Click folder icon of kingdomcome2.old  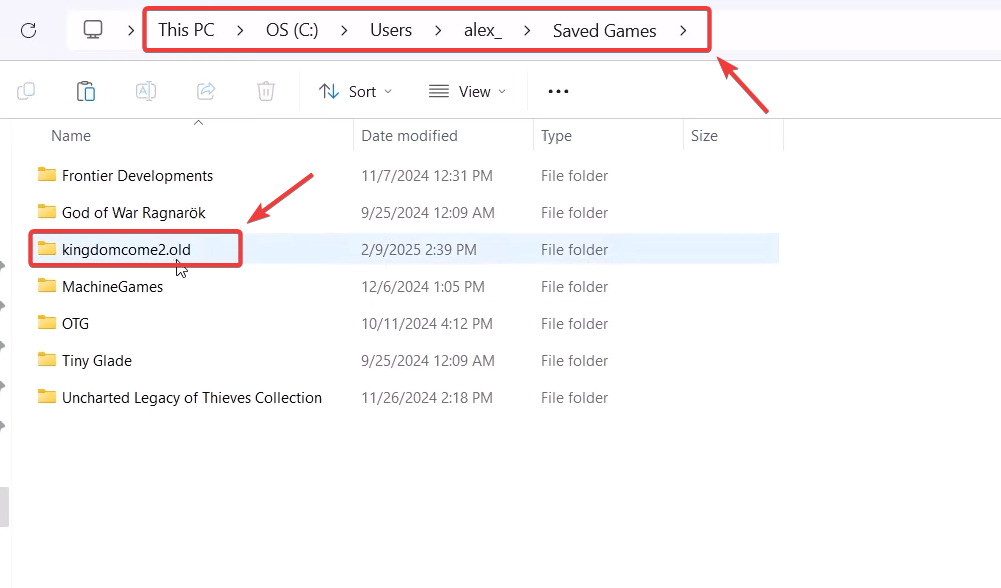tap(47, 248)
